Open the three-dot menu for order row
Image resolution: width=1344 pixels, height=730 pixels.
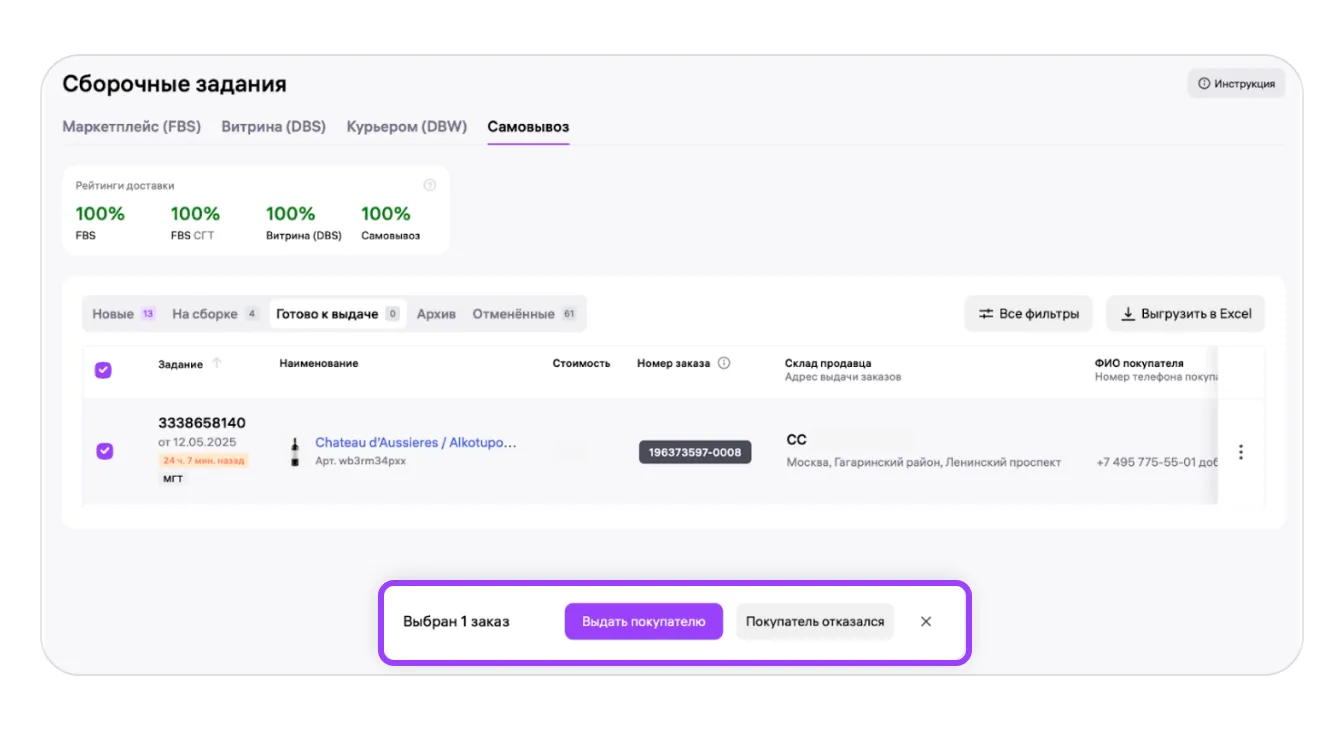click(1240, 452)
